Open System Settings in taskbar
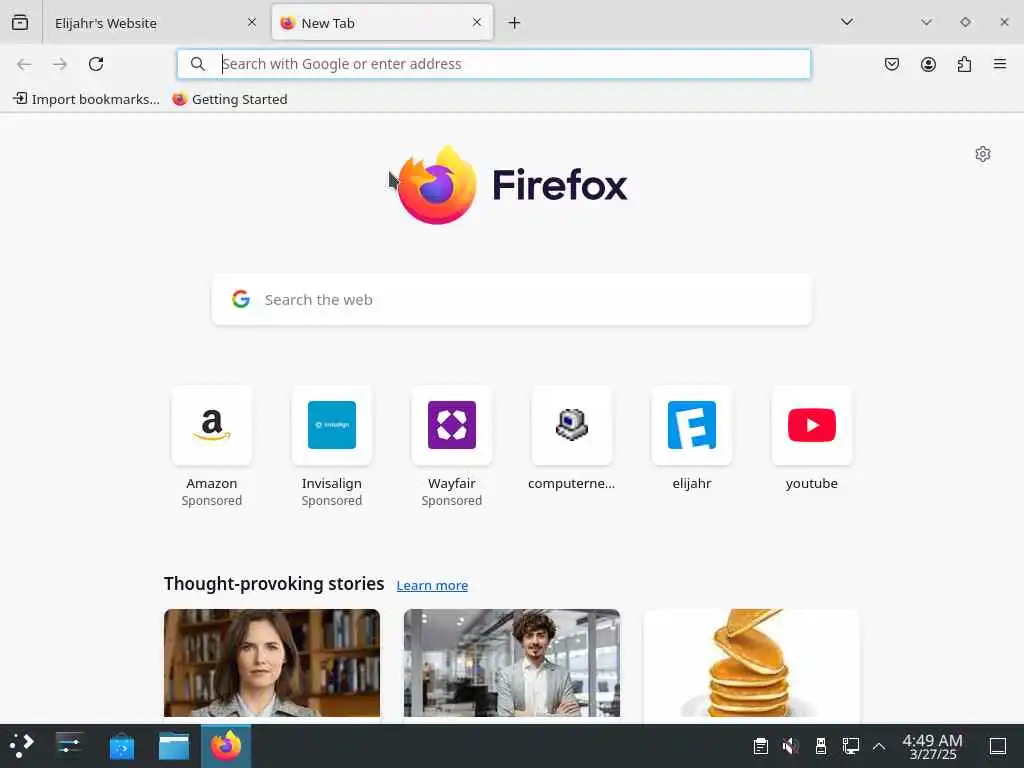Viewport: 1024px width, 768px height. (x=69, y=746)
